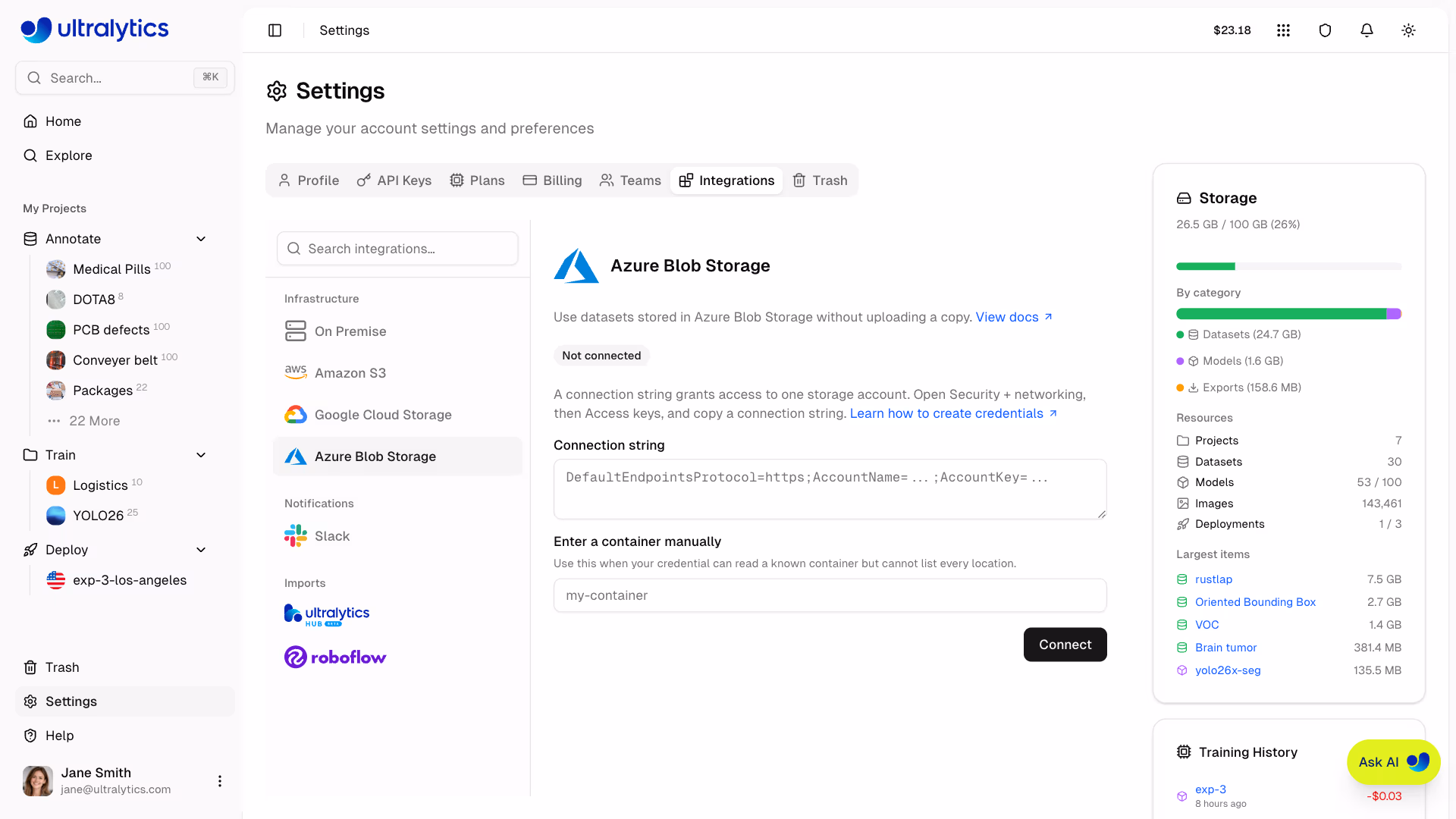Screen dimensions: 1456x819
Task: Open the Brain tumor dataset link
Action: pyautogui.click(x=1225, y=648)
